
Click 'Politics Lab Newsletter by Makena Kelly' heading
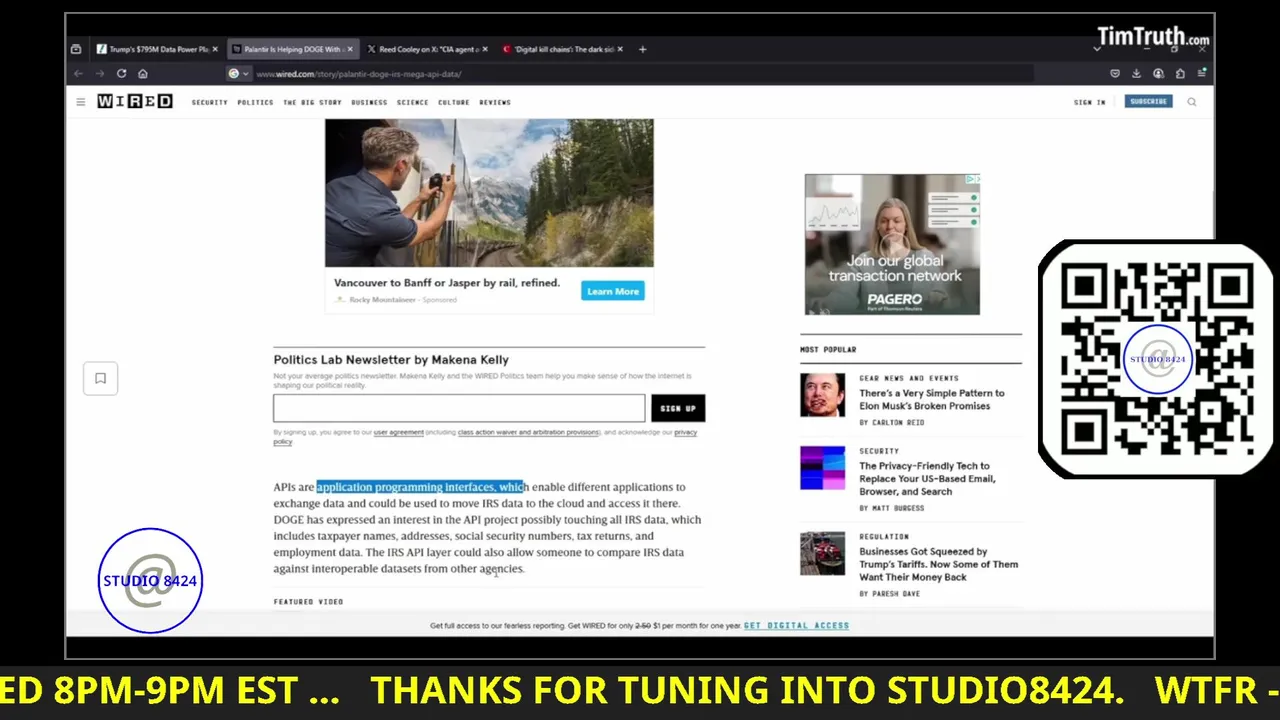click(391, 359)
